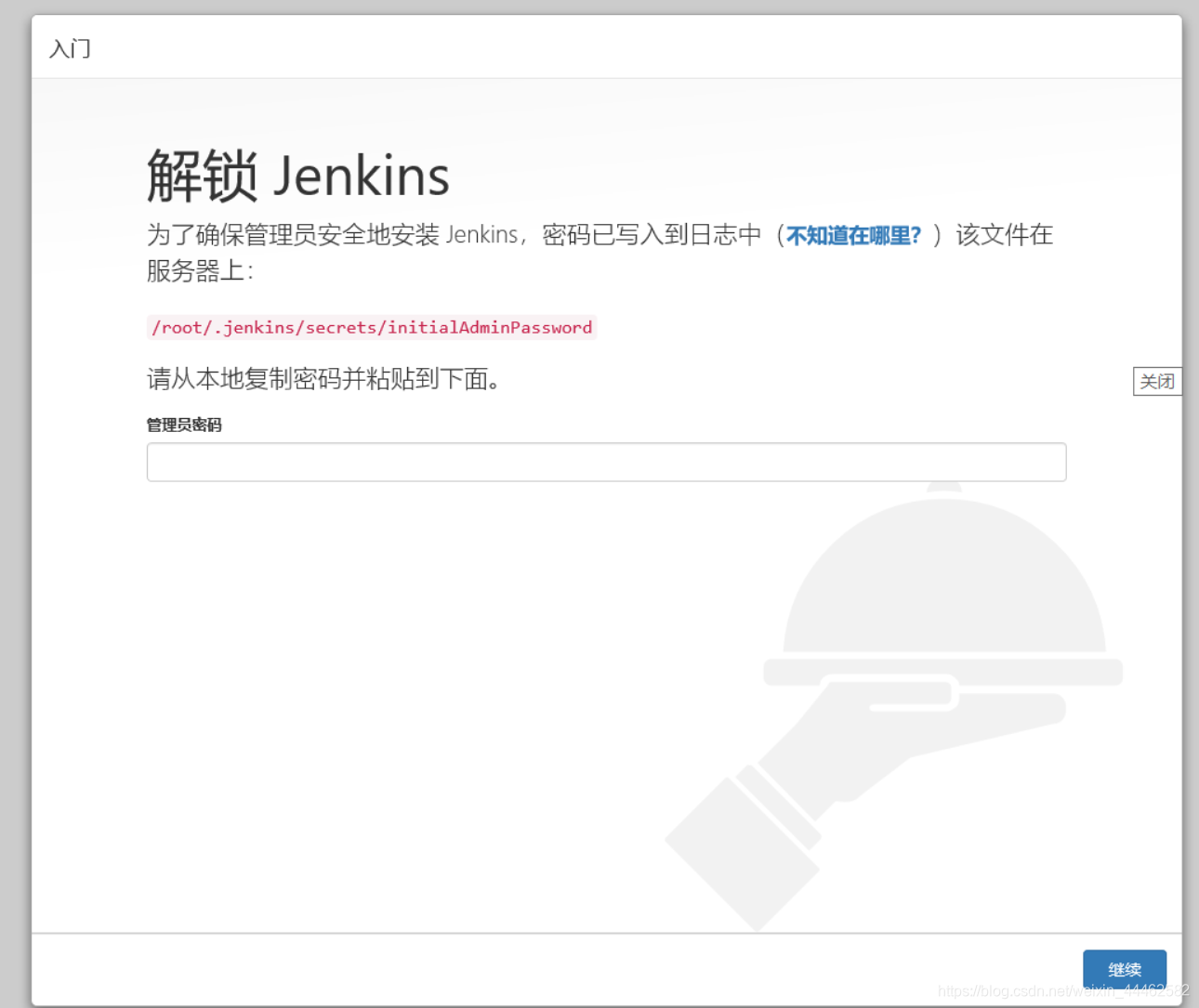Click the 请从本地复制密码并粘贴到下面 instruction text
The image size is (1199, 1008).
point(323,378)
